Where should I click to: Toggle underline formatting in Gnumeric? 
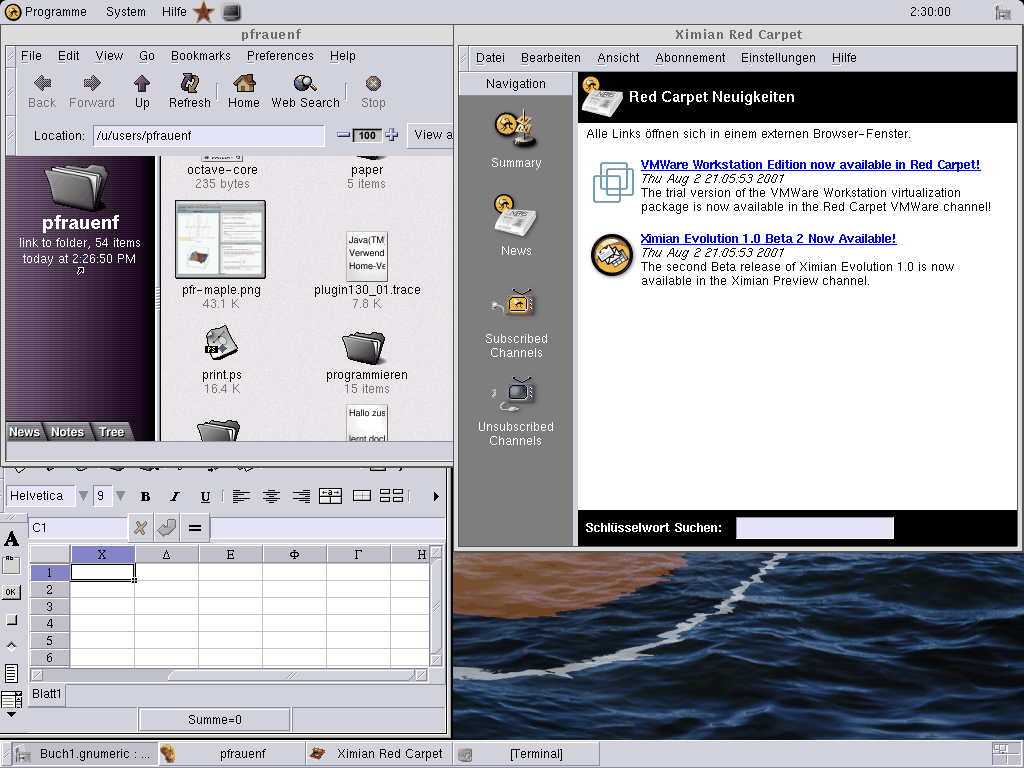(x=205, y=497)
